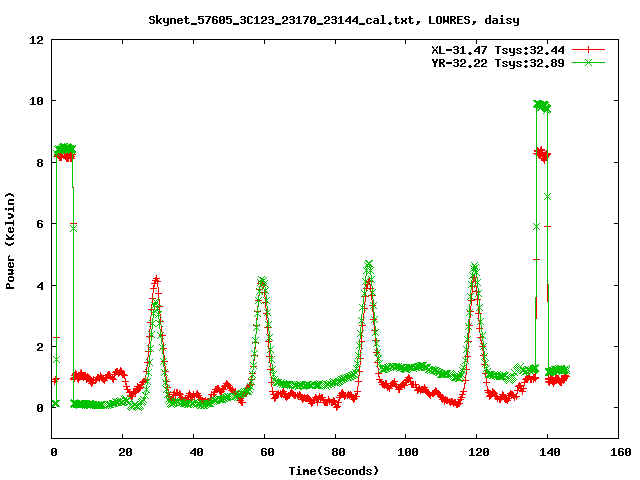Click y-axis tick label 8

pyautogui.click(x=40, y=163)
